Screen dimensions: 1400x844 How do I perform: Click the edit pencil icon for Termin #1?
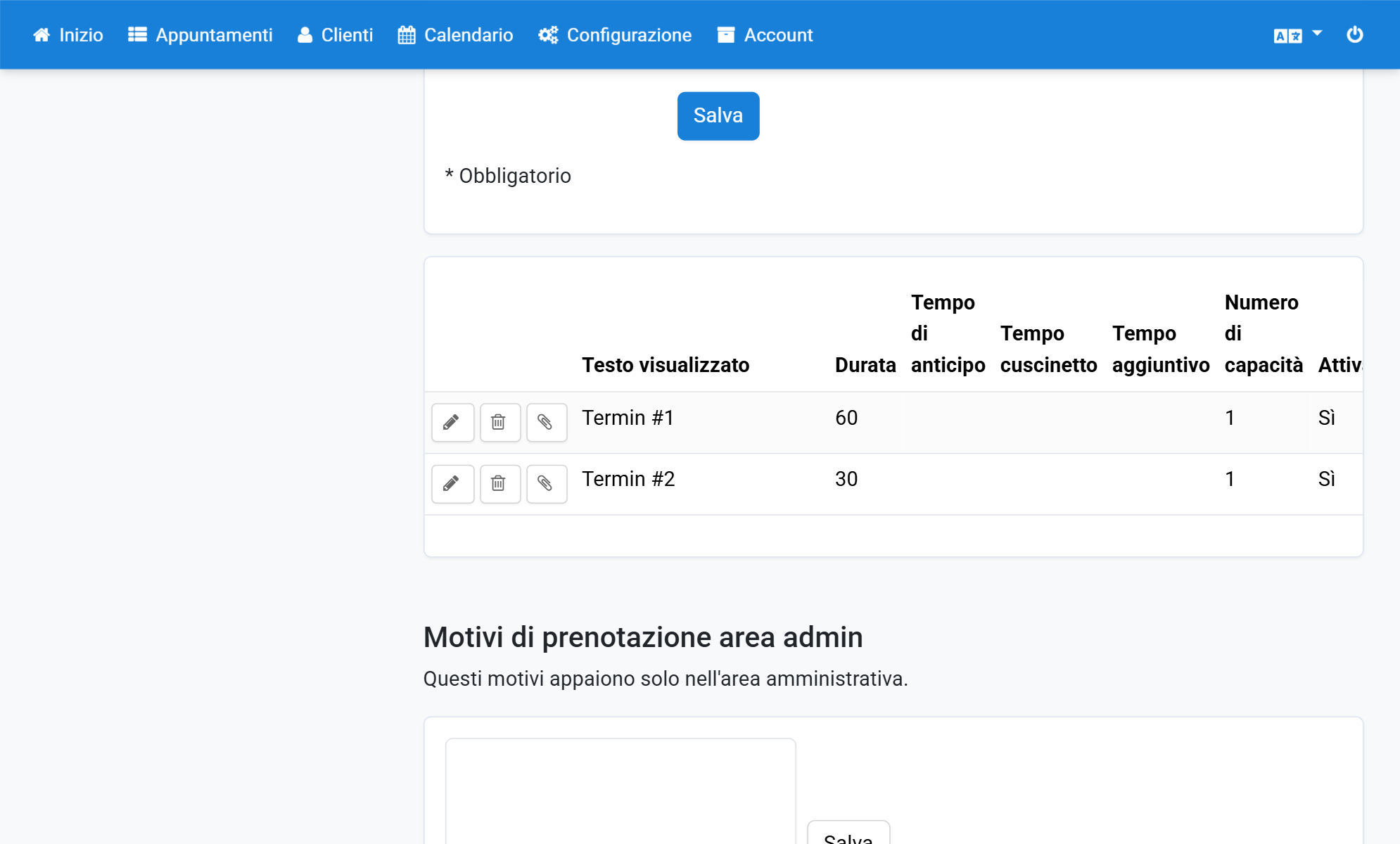click(x=452, y=422)
